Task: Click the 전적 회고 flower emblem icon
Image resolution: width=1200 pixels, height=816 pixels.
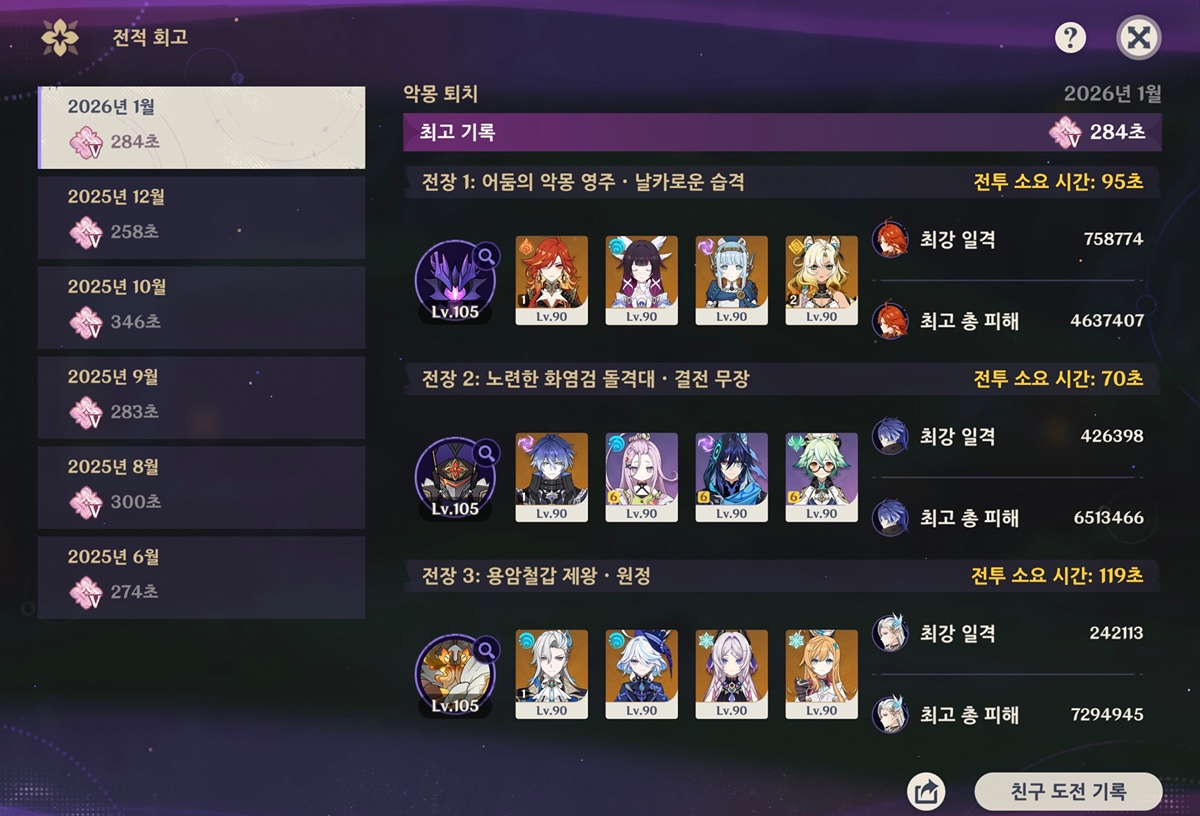Action: (x=60, y=39)
